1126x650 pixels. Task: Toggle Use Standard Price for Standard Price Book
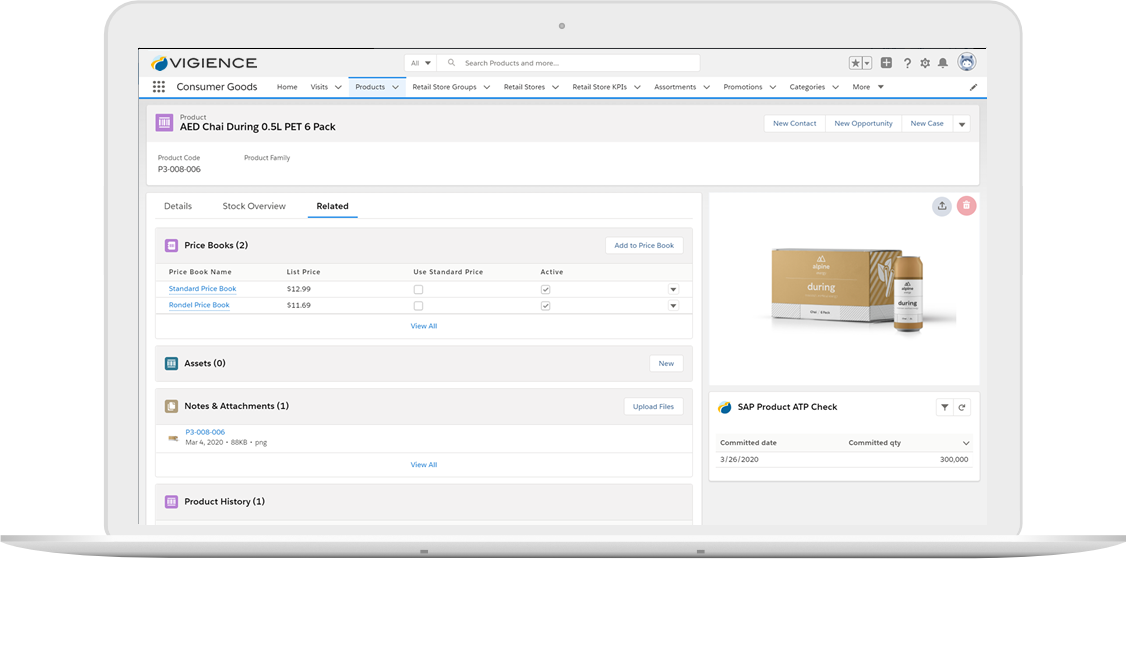tap(419, 289)
